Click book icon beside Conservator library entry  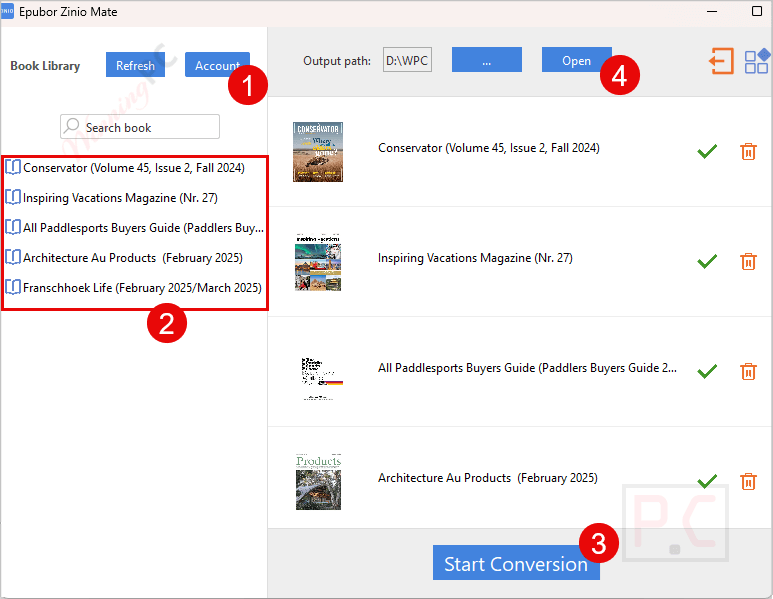[x=13, y=168]
